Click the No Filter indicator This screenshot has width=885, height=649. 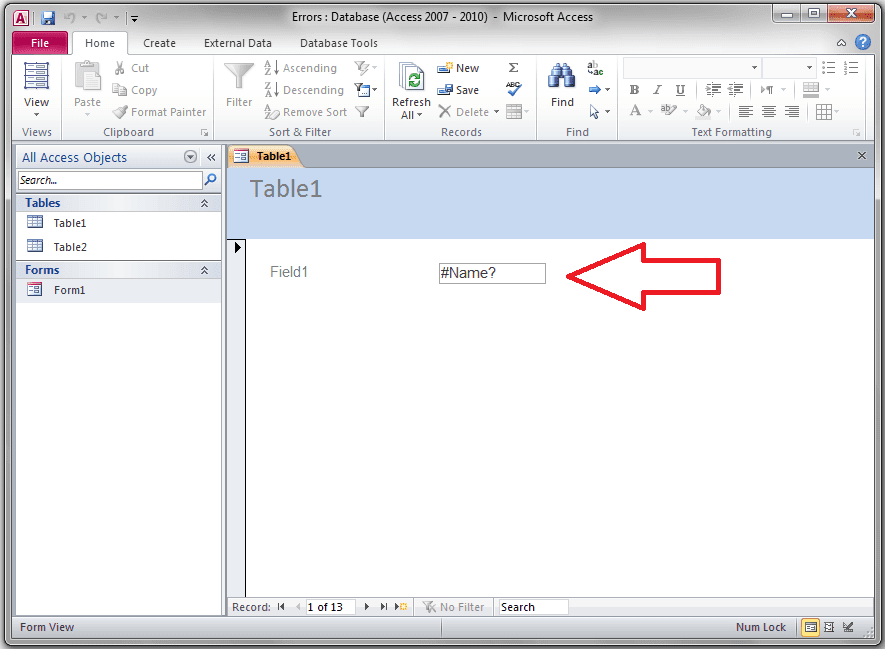coord(454,607)
